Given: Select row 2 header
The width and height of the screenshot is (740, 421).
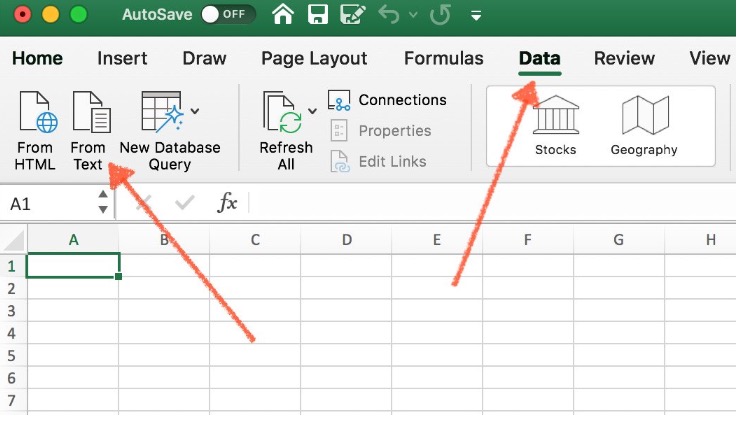Looking at the screenshot, I should pyautogui.click(x=13, y=288).
